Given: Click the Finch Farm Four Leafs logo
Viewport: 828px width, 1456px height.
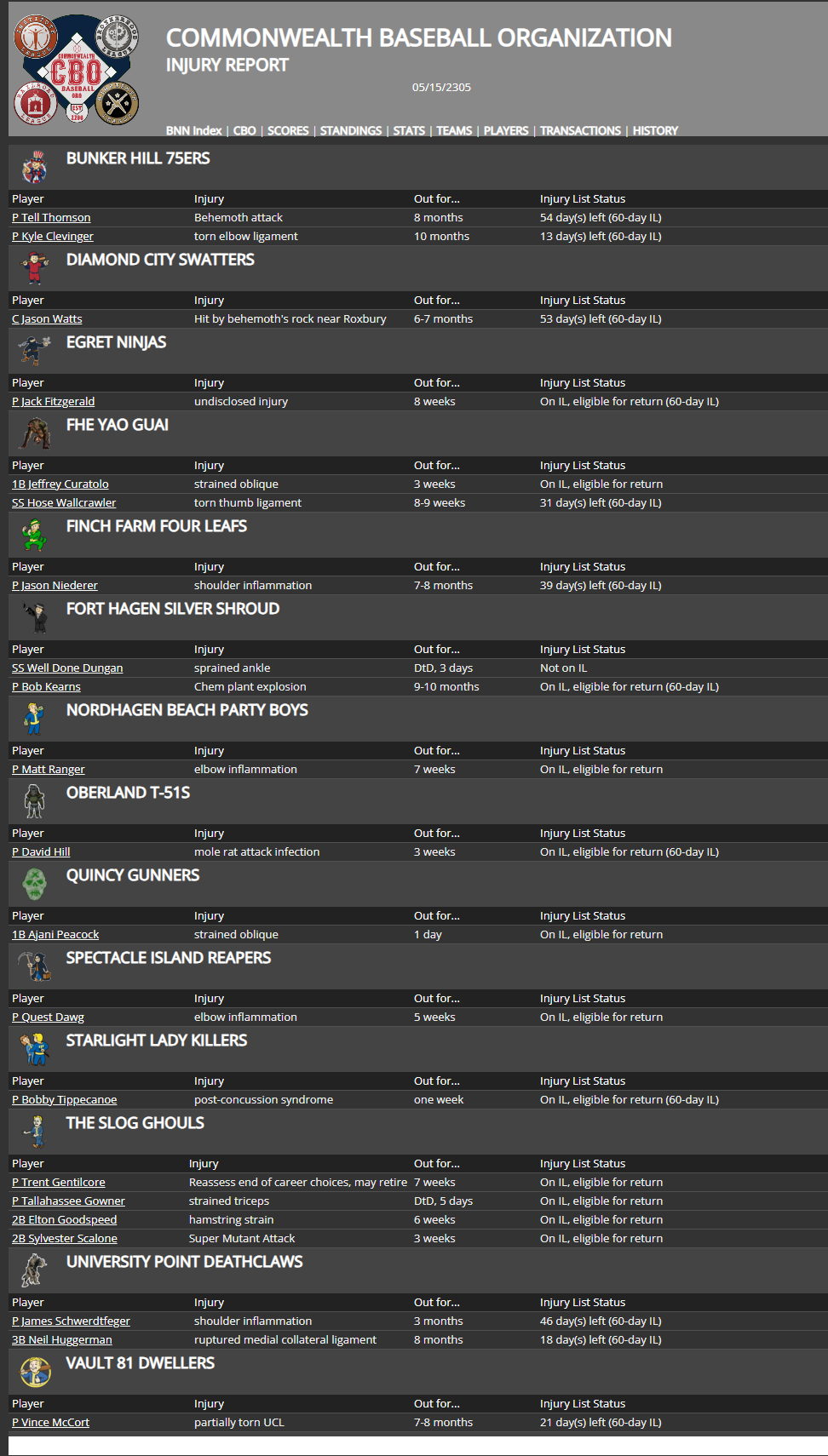Looking at the screenshot, I should pyautogui.click(x=34, y=535).
